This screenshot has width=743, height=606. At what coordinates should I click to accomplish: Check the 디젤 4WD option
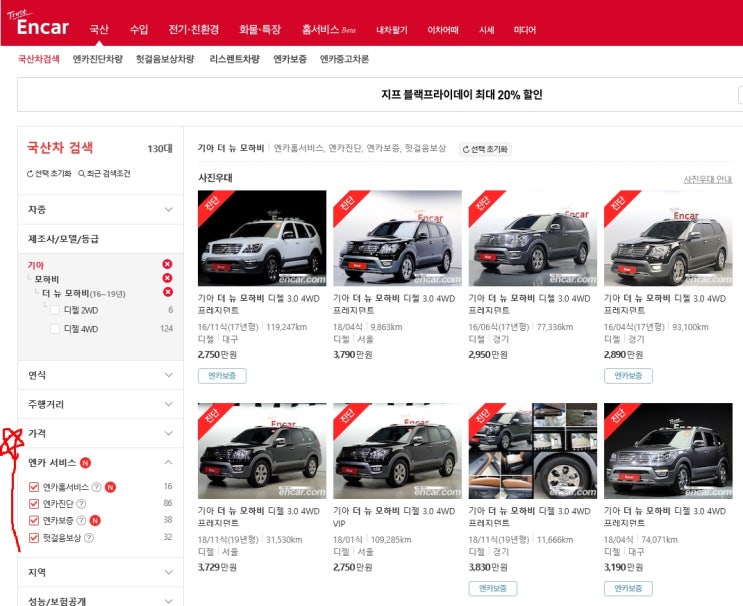(x=55, y=329)
